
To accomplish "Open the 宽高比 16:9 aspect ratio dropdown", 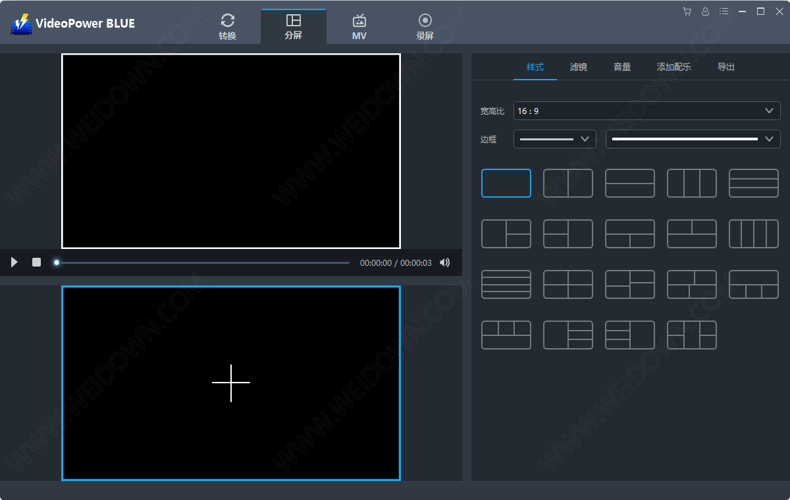I will click(646, 111).
